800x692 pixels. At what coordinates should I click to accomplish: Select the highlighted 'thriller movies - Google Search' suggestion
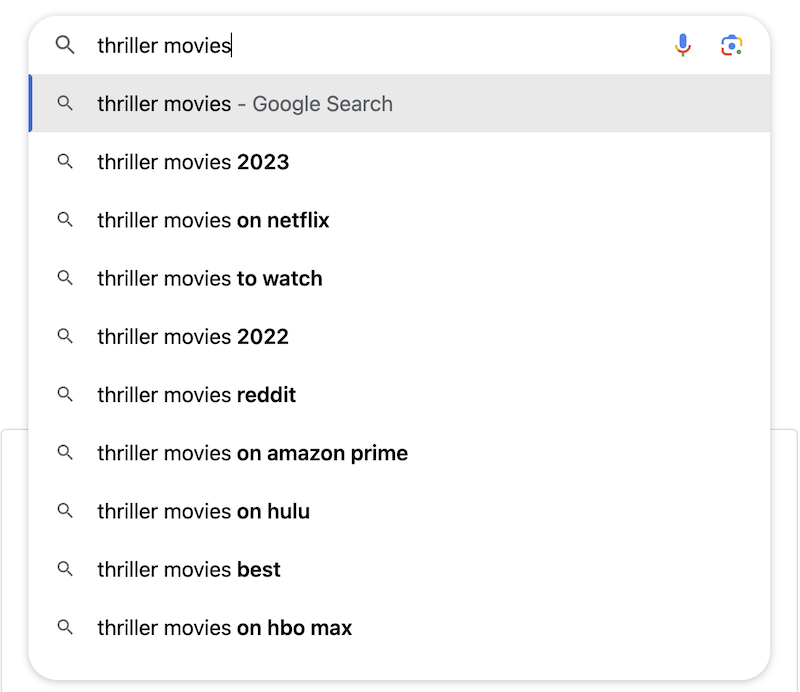pos(243,104)
